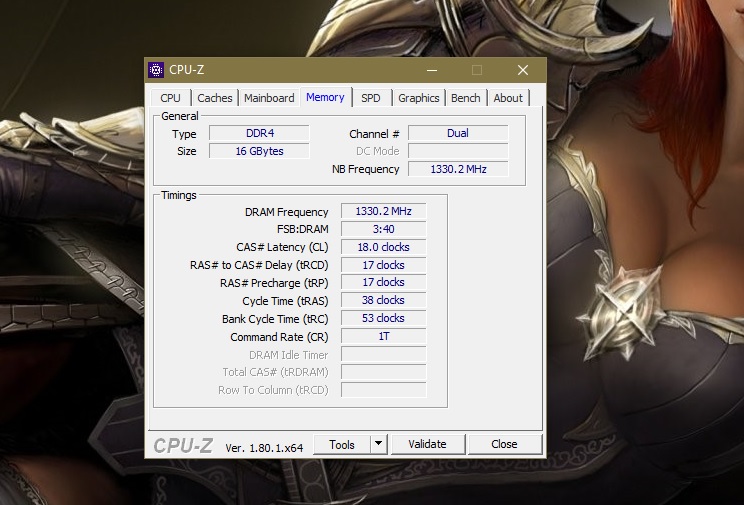Click the 16 GBytes size field
Image resolution: width=744 pixels, height=505 pixels.
[260, 151]
